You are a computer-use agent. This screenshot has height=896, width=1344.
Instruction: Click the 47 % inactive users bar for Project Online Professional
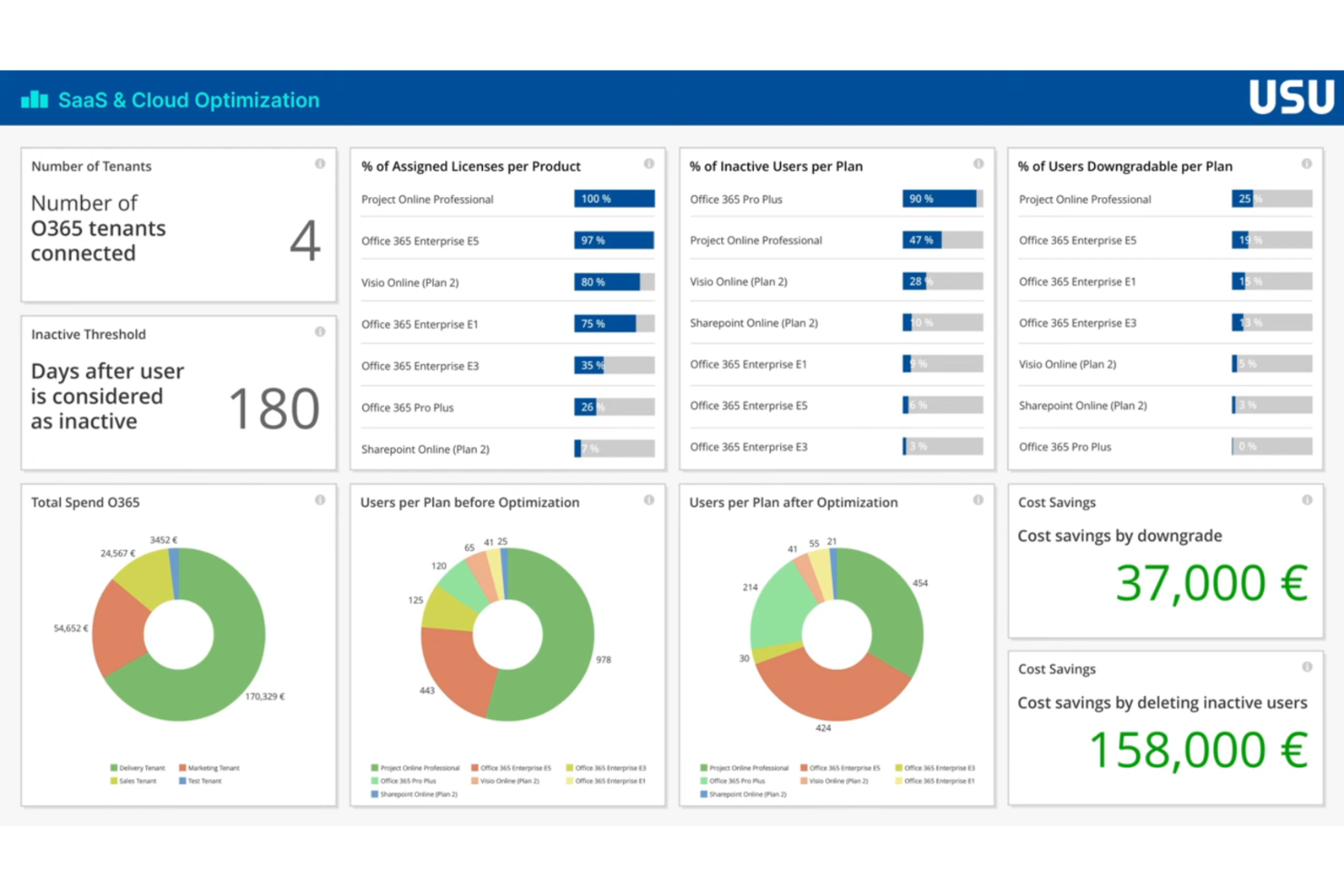(943, 241)
